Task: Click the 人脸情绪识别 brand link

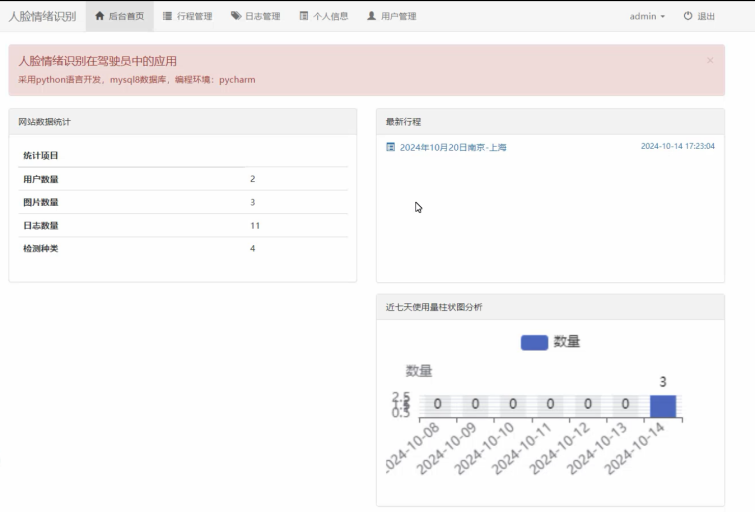Action: (42, 16)
